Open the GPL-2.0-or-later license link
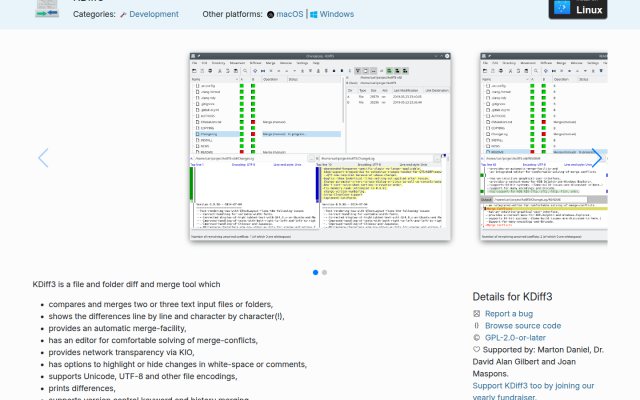Viewport: 640px width, 400px height. [515, 338]
